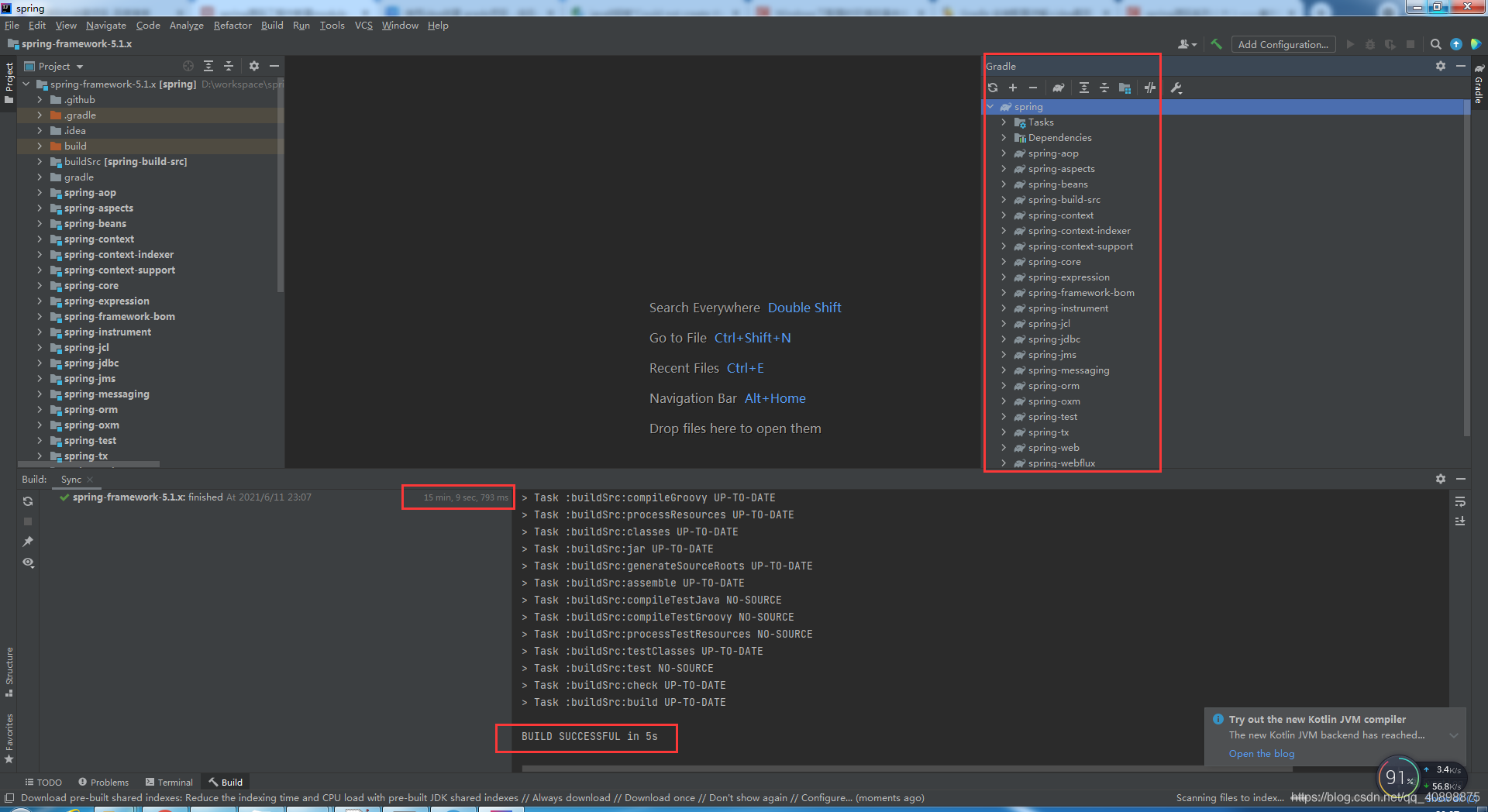Toggle Gradle side stripe button
The image size is (1488, 812).
point(1479,84)
